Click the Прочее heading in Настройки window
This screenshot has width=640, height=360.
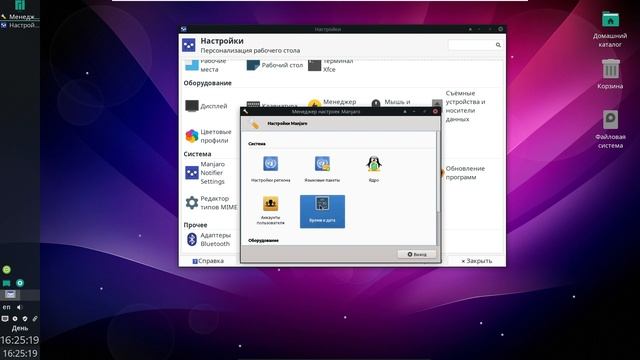(x=195, y=225)
